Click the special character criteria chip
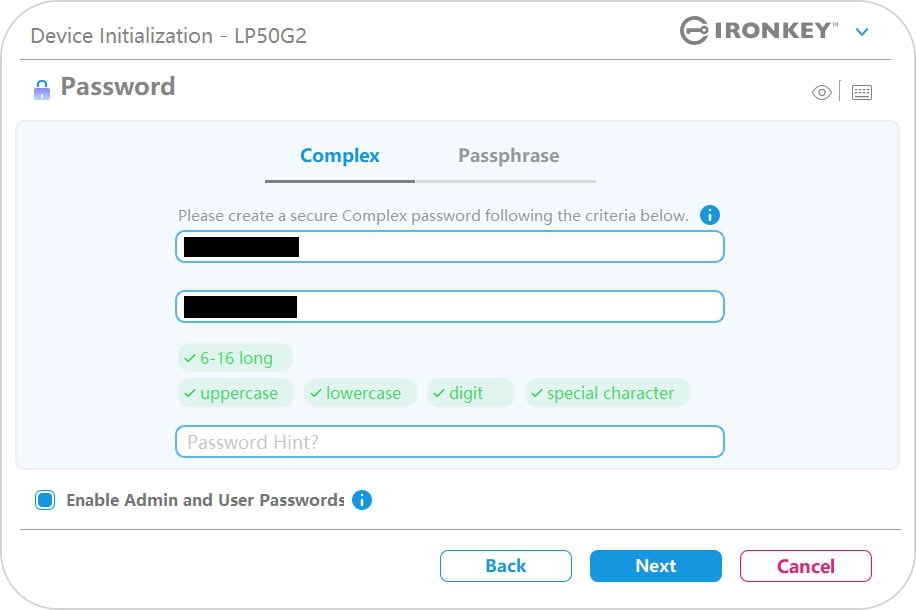 [x=607, y=393]
